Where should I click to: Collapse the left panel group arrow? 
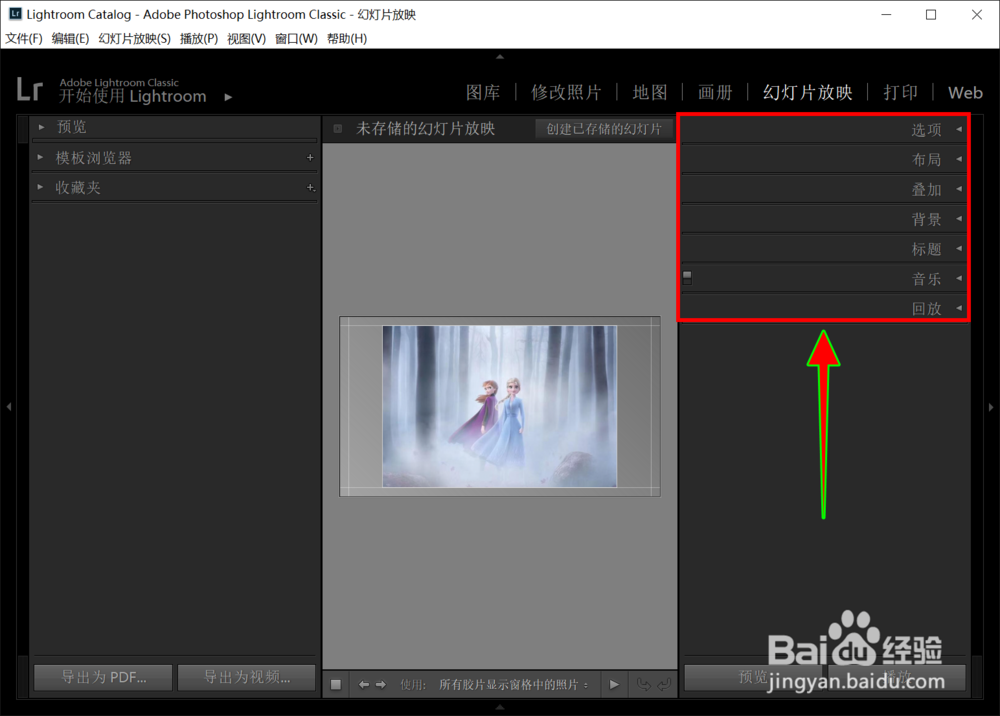[9, 406]
